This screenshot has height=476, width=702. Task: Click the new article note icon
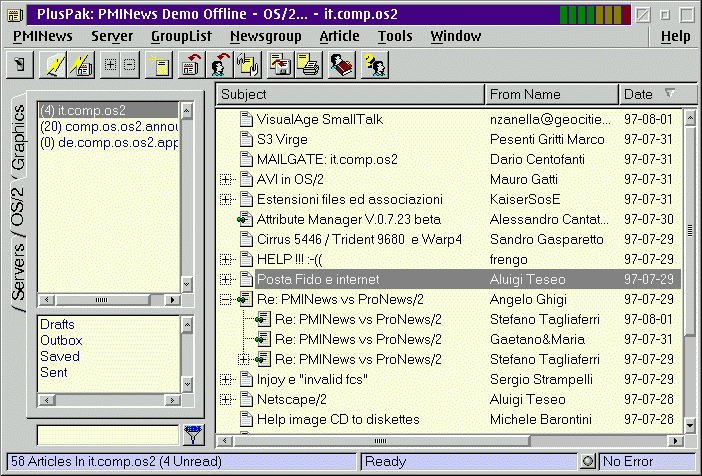pos(158,66)
